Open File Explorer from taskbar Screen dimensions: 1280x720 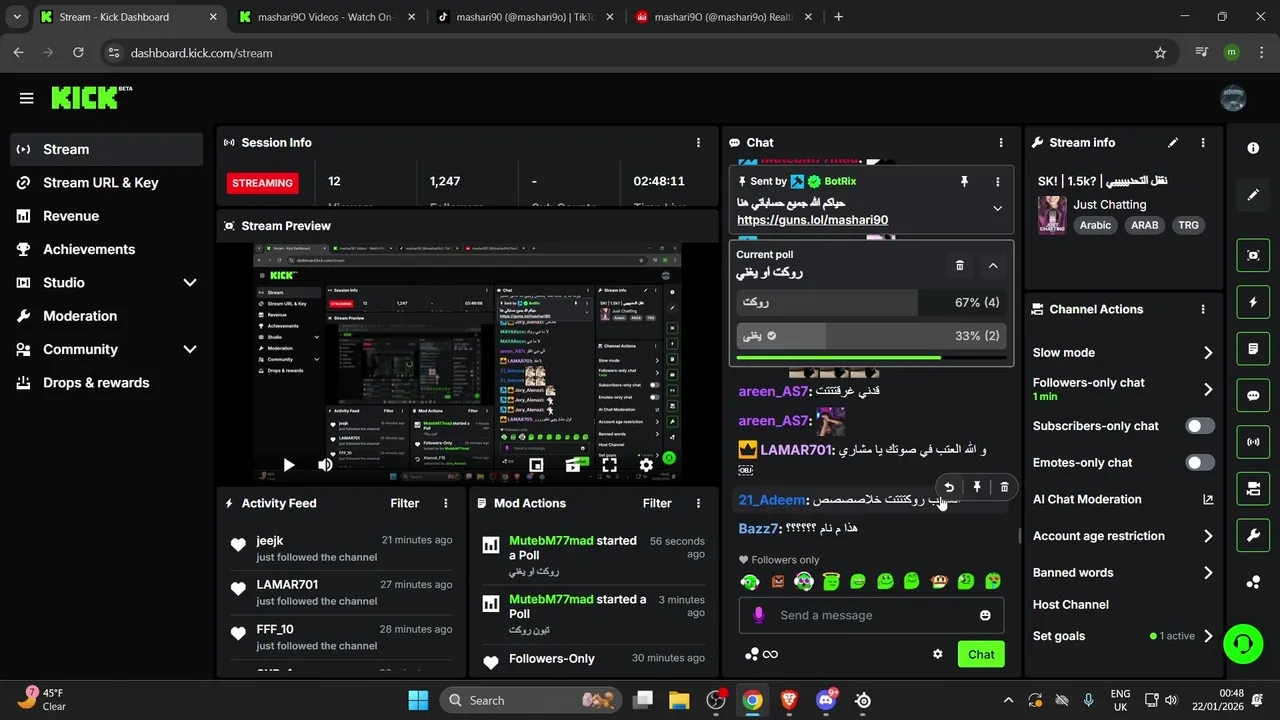[679, 700]
